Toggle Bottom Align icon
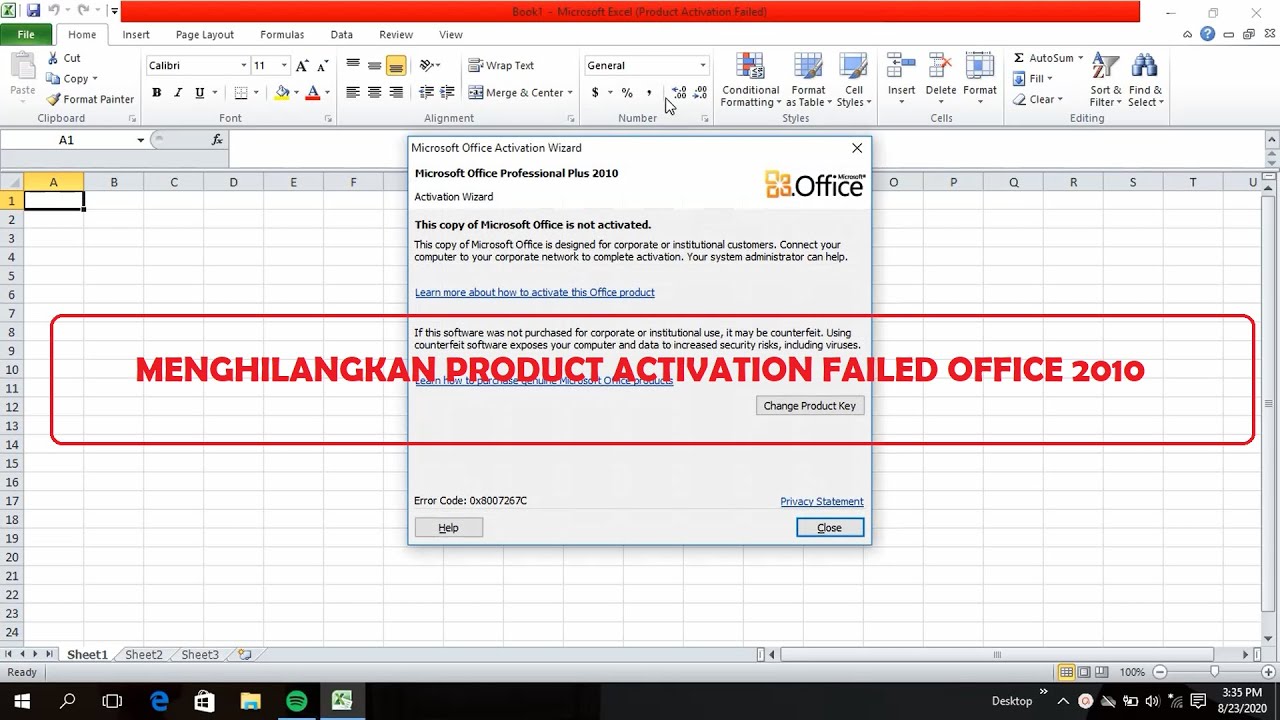1280x720 pixels. point(396,66)
